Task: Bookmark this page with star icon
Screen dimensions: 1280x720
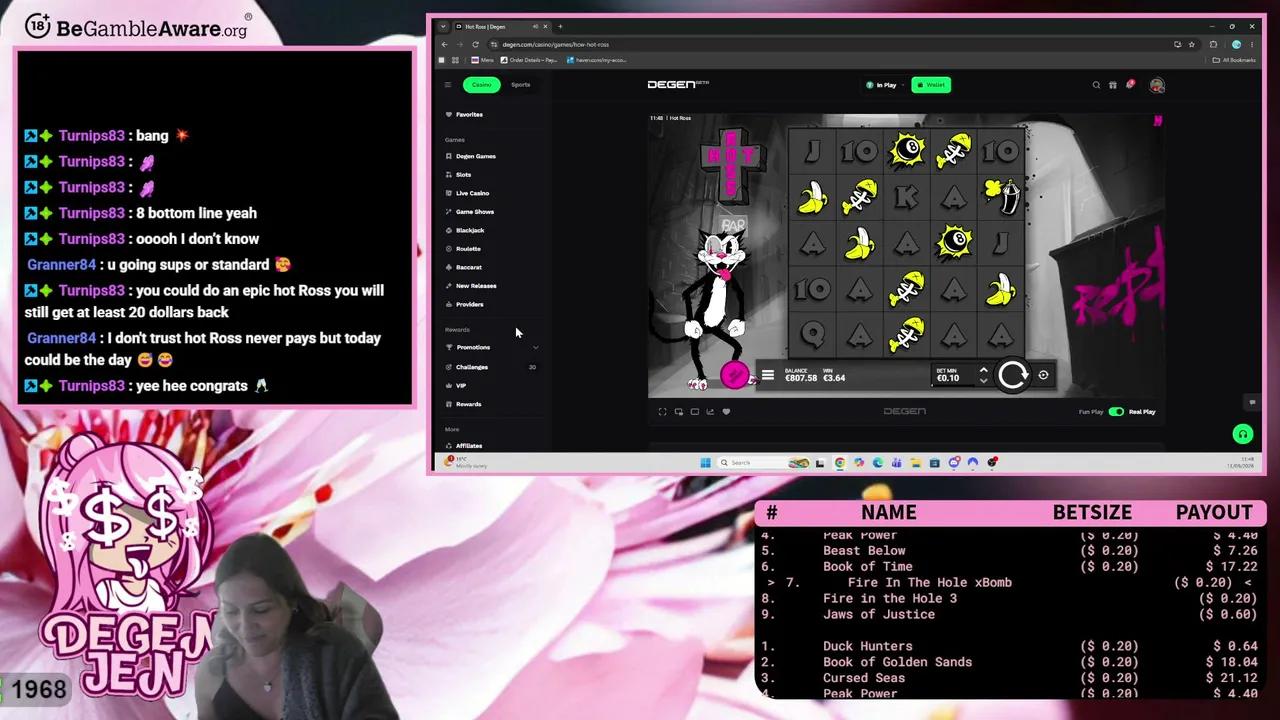Action: pos(1191,44)
